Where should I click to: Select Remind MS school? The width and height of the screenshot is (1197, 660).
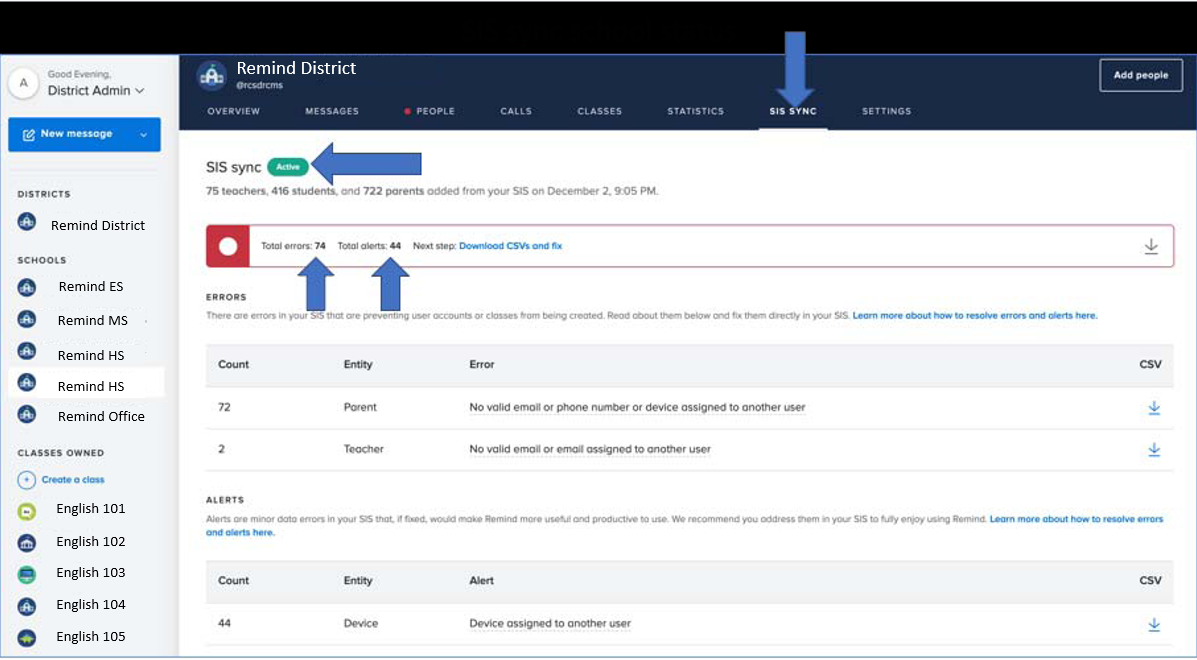(x=92, y=320)
